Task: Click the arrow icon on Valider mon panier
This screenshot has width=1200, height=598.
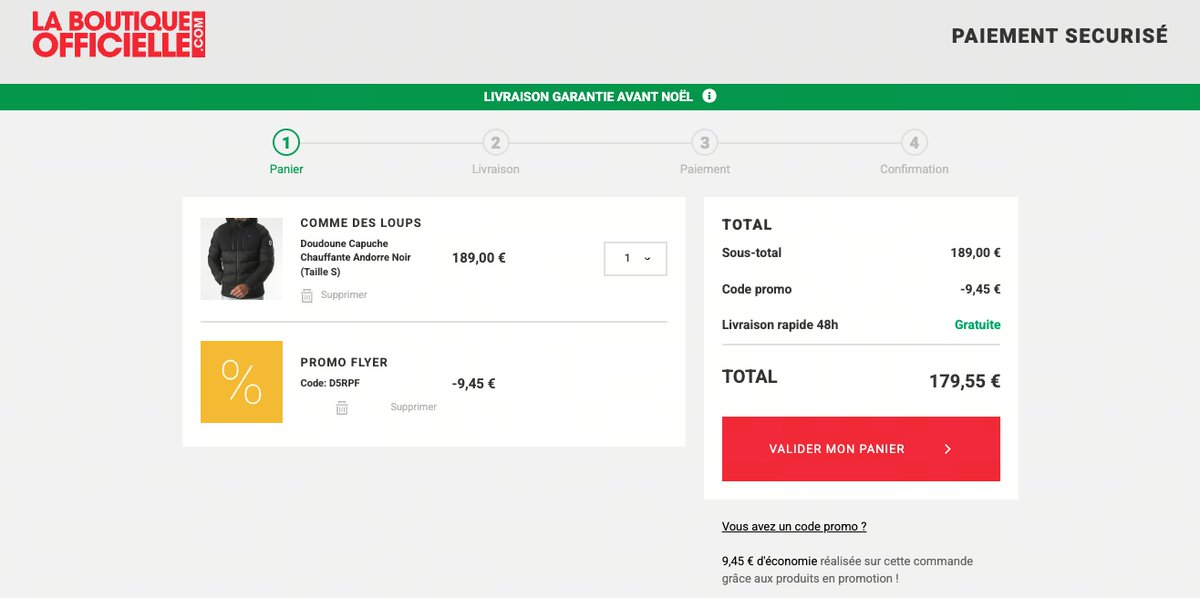Action: point(948,449)
